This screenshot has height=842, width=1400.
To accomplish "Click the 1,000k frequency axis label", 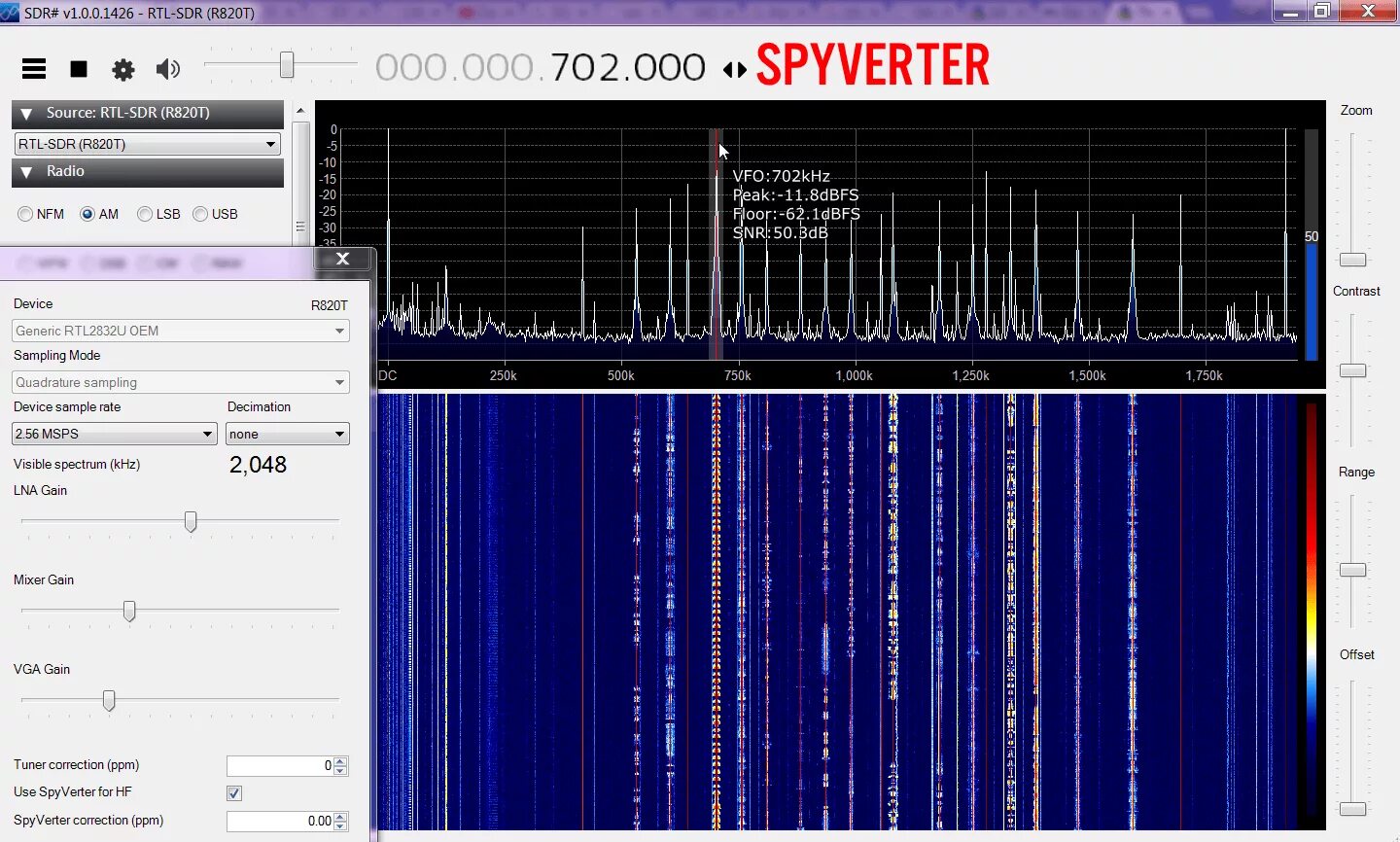I will pyautogui.click(x=854, y=375).
